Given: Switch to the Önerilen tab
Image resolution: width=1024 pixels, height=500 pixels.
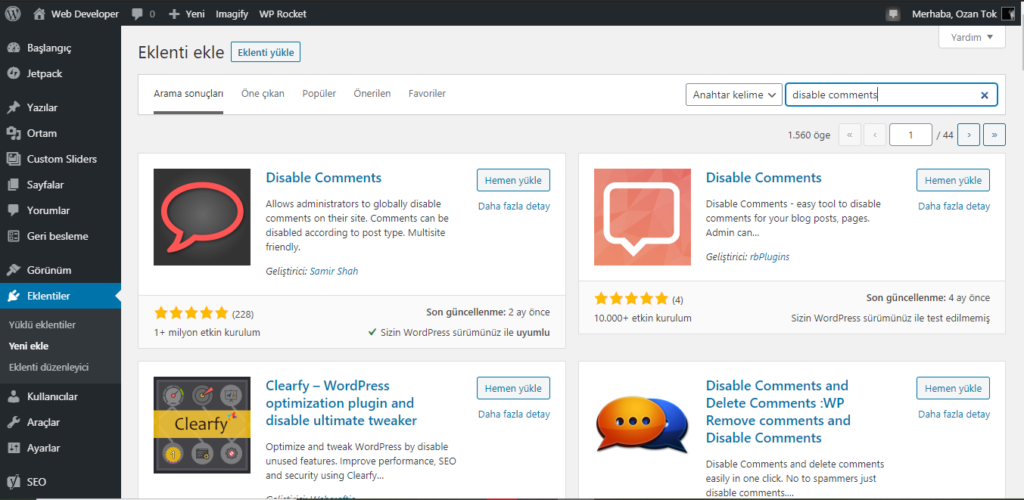Looking at the screenshot, I should coord(372,94).
